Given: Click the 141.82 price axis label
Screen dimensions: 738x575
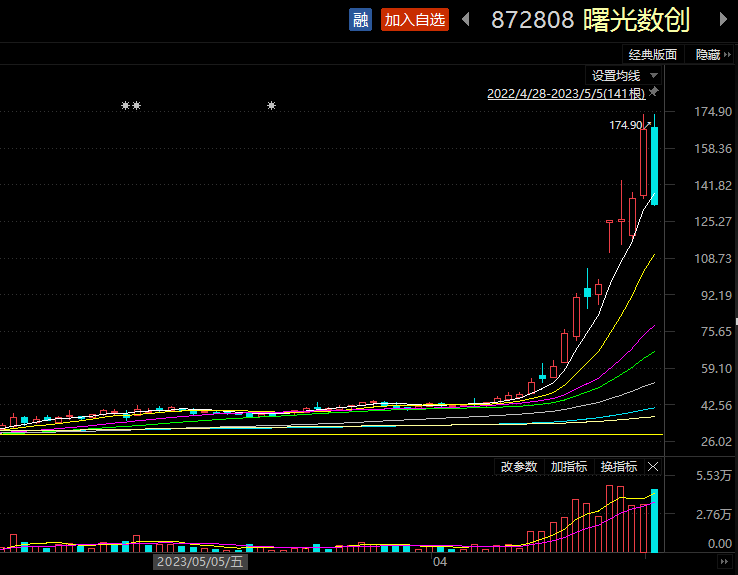Looking at the screenshot, I should click(x=713, y=185).
